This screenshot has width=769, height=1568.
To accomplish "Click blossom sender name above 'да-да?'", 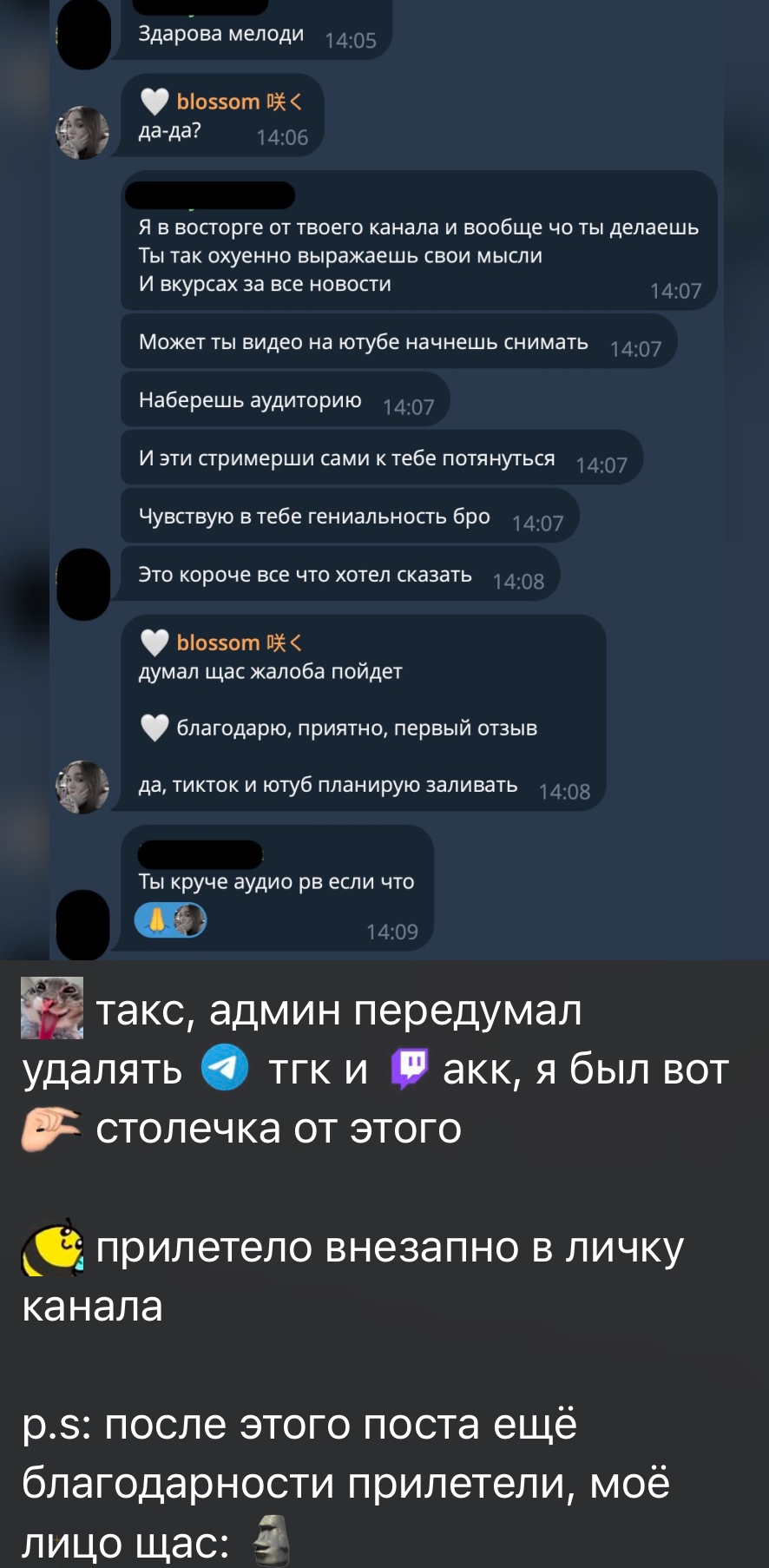I will coord(240,102).
